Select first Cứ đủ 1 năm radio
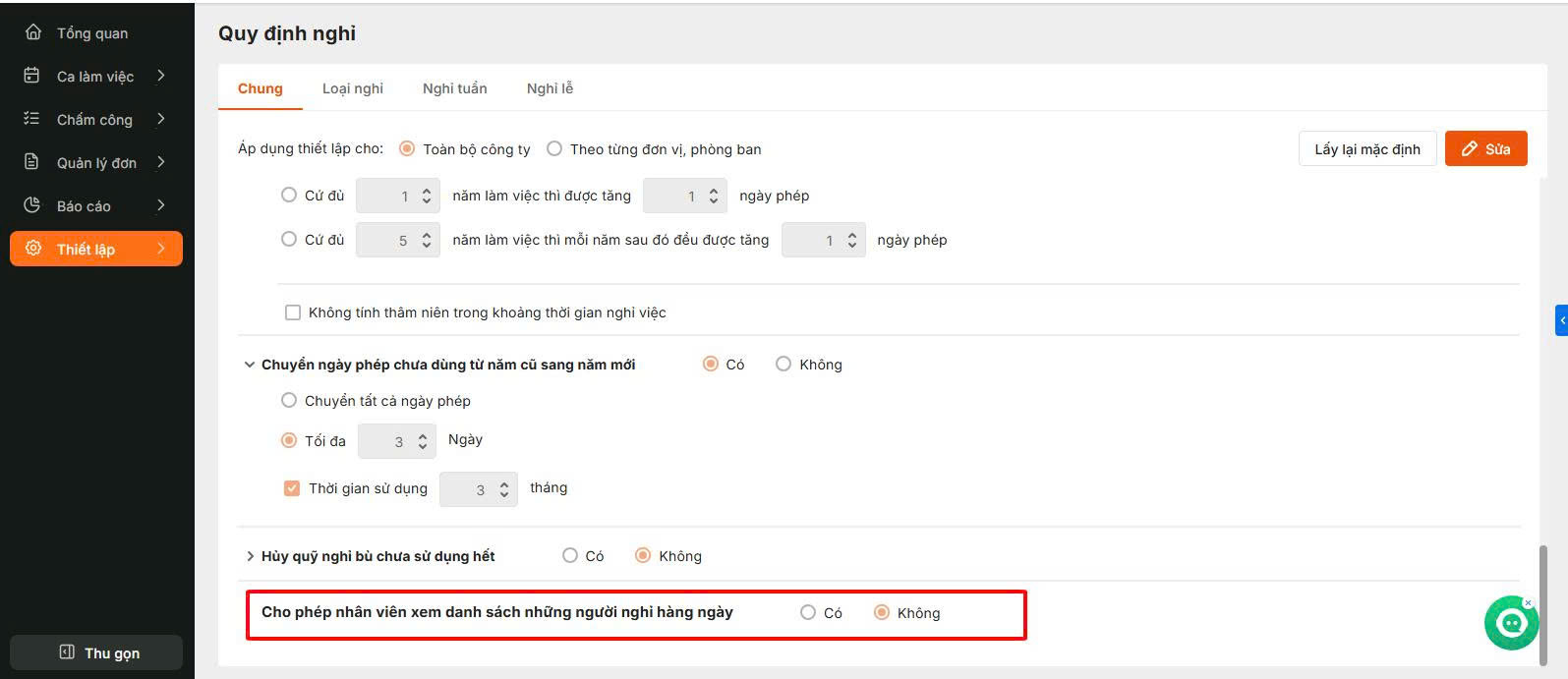Screen dimensions: 1568x679 (289, 196)
